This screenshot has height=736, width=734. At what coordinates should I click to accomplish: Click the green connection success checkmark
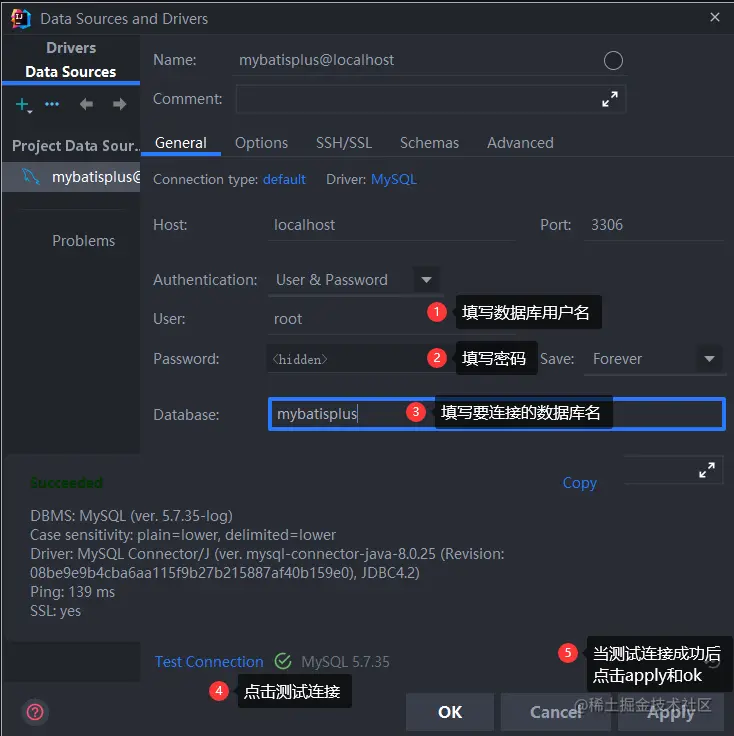[283, 661]
